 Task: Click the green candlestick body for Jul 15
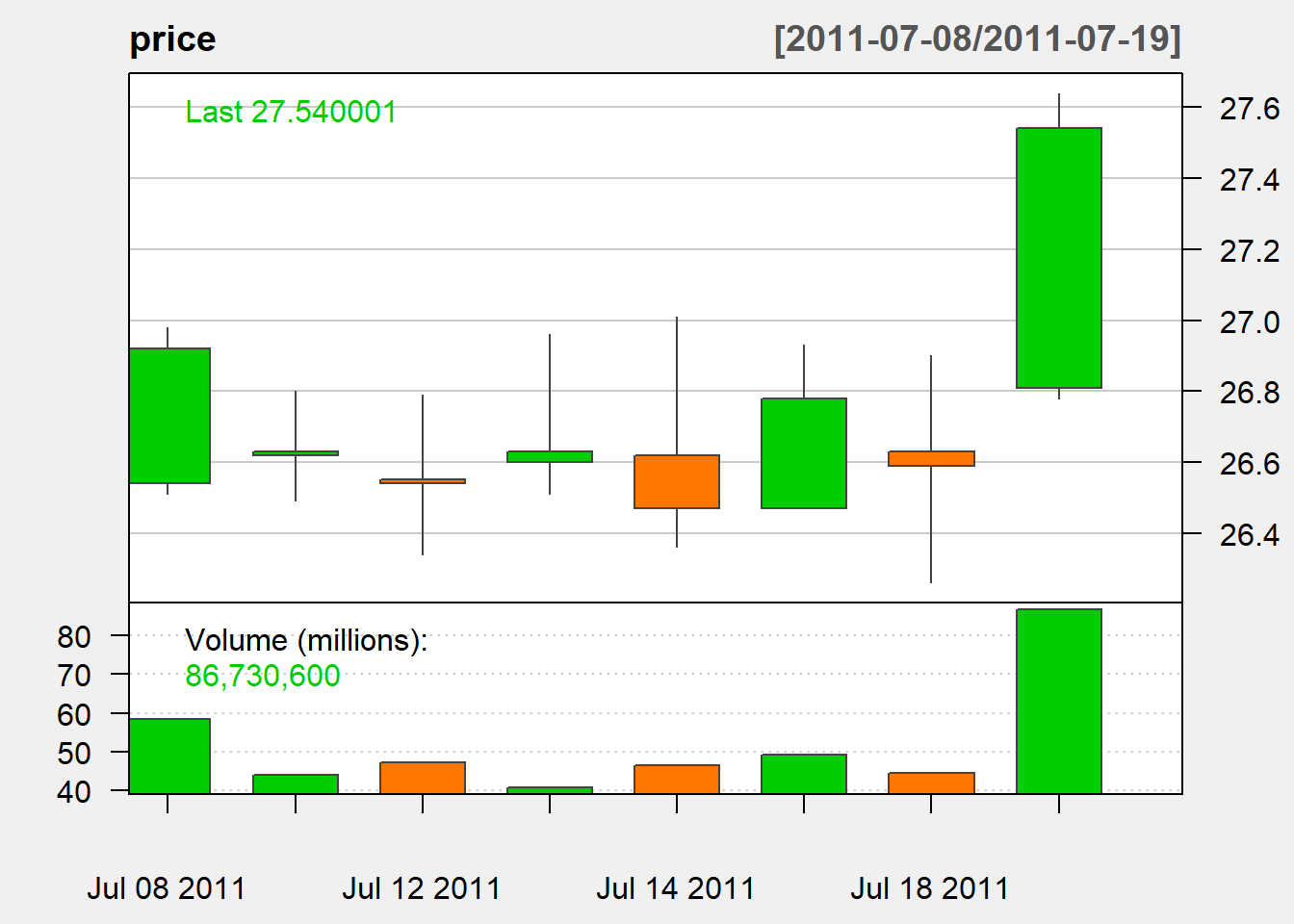803,453
